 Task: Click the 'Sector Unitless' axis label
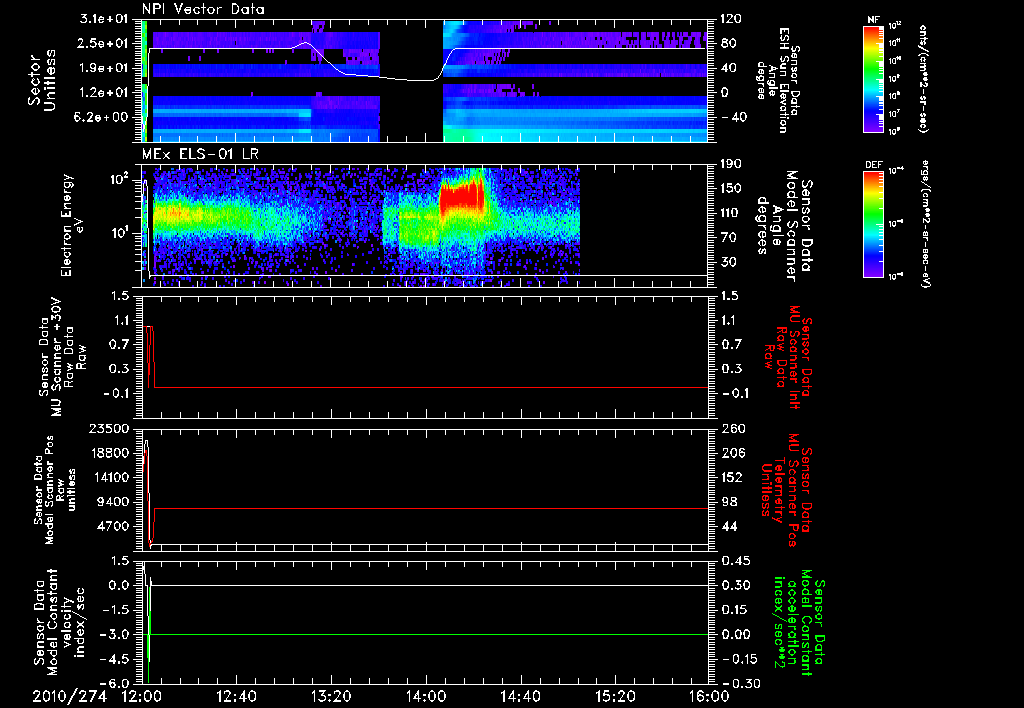pyautogui.click(x=42, y=80)
